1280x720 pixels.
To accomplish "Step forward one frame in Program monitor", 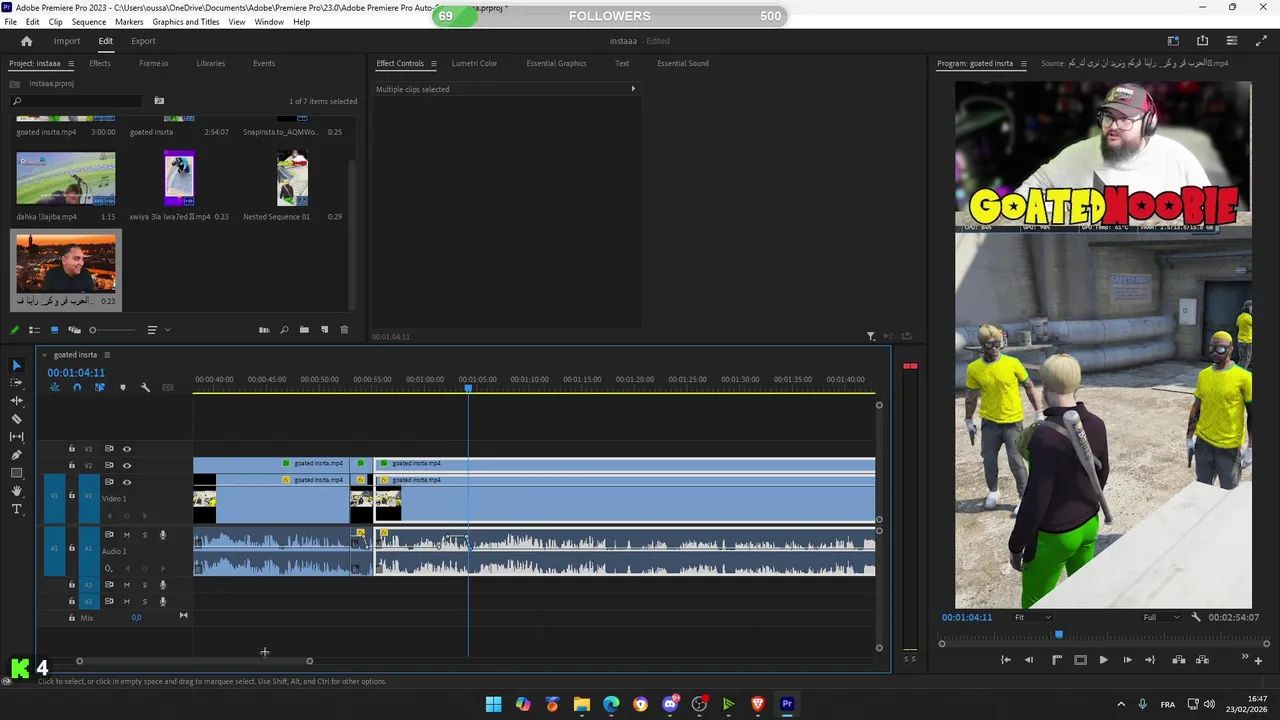I will coord(1127,660).
